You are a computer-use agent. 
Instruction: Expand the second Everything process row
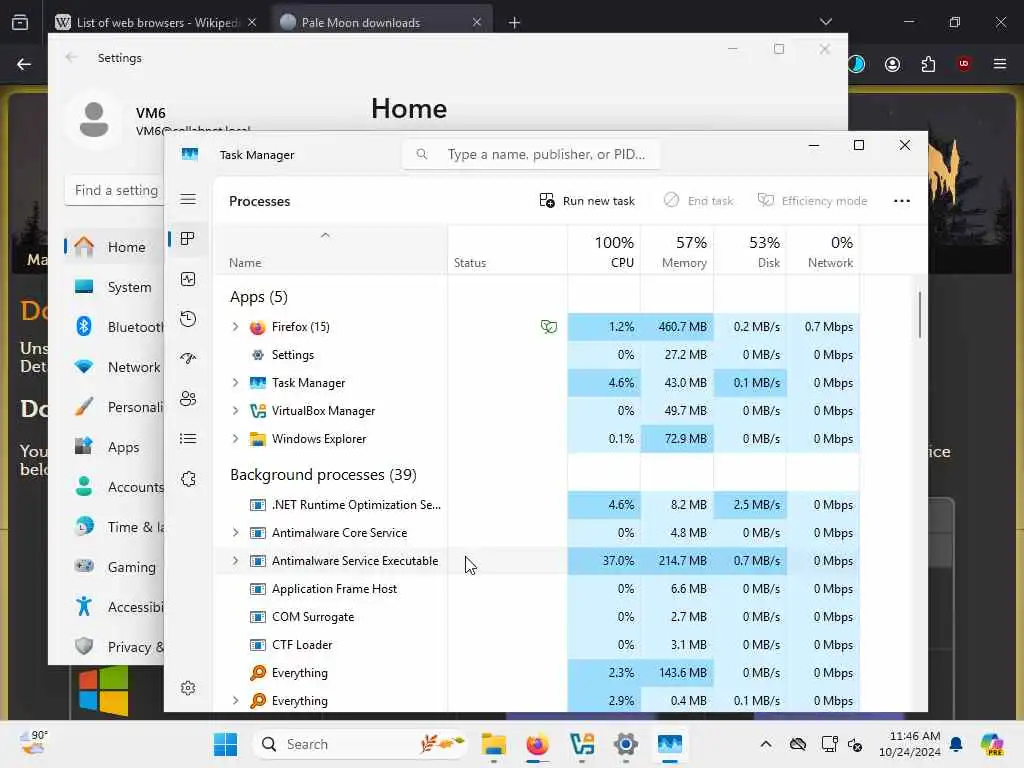tap(235, 701)
